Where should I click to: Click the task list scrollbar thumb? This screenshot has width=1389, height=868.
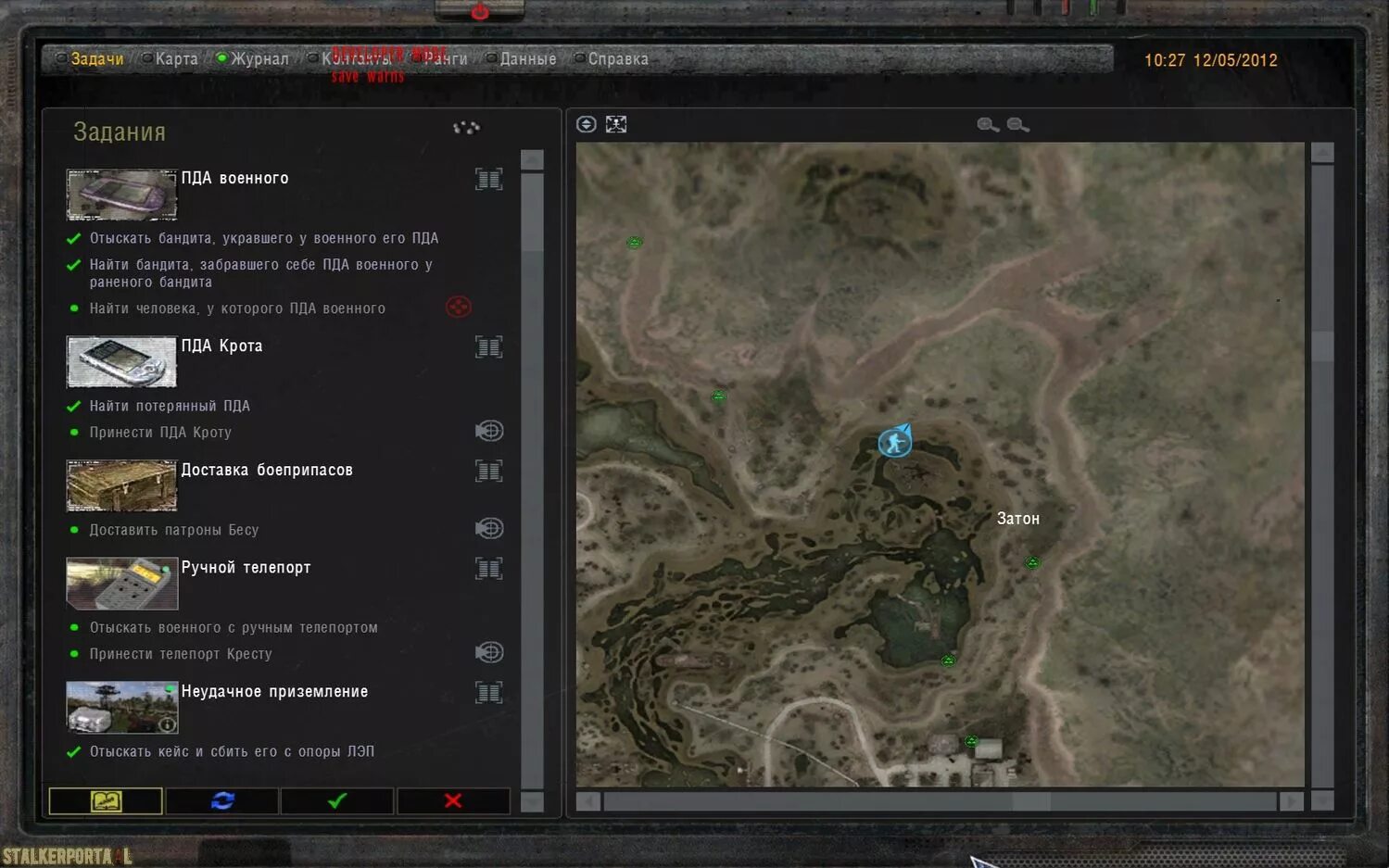[532, 211]
